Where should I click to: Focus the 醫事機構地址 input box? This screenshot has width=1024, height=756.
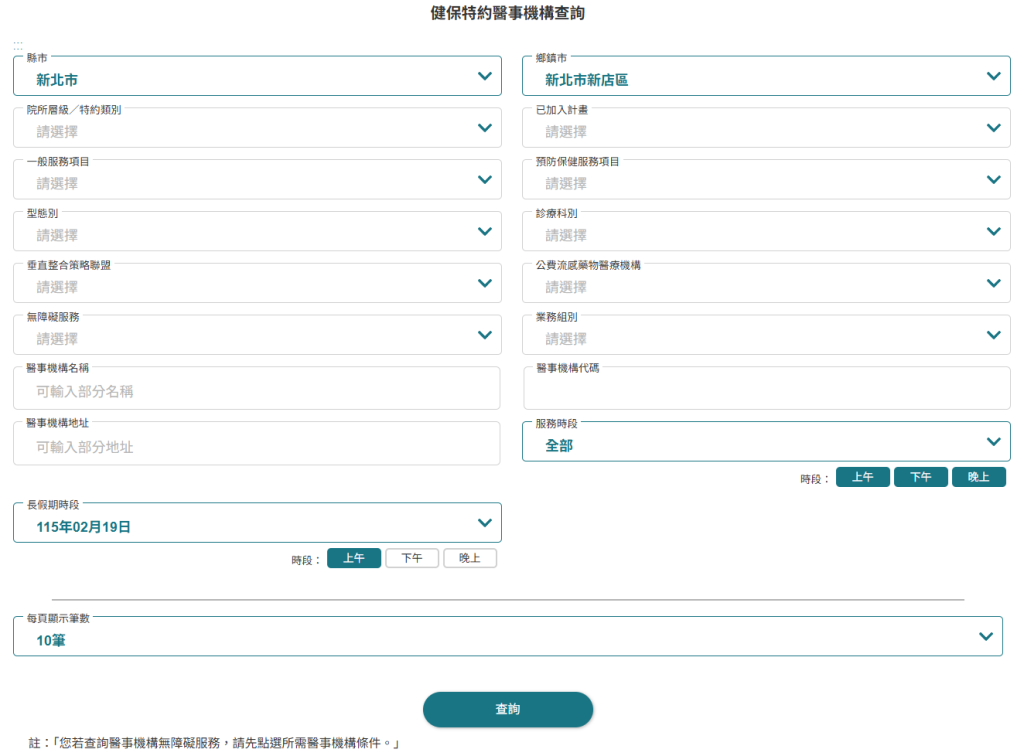click(x=257, y=446)
